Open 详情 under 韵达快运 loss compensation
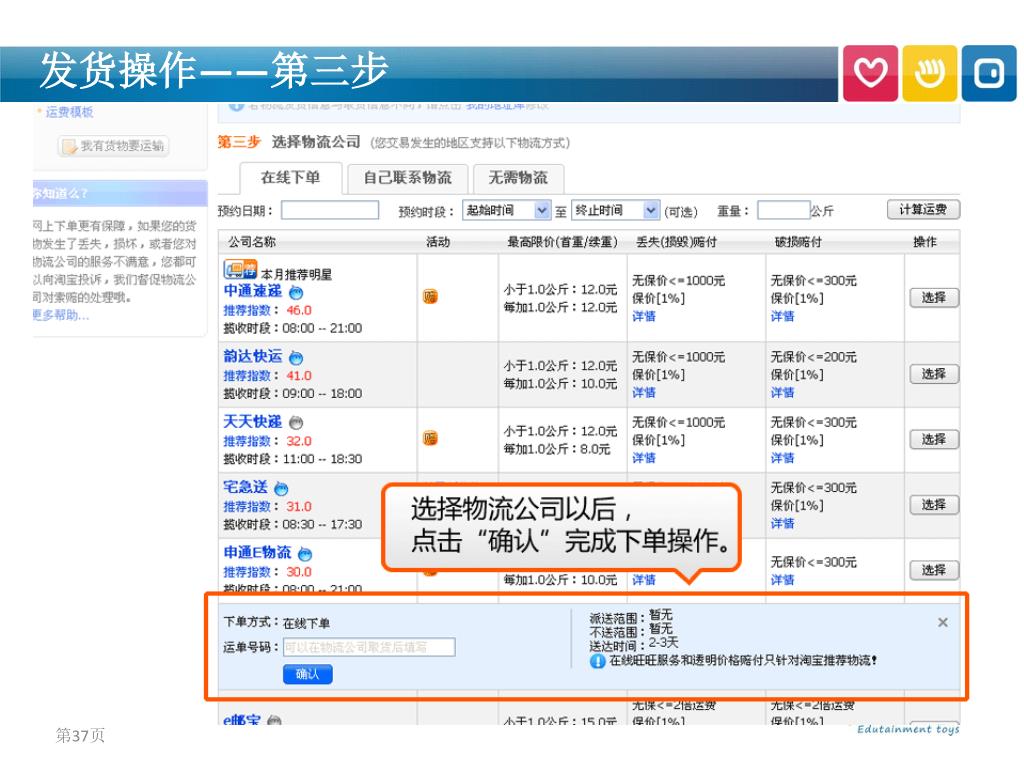The image size is (1024, 768). (x=644, y=393)
